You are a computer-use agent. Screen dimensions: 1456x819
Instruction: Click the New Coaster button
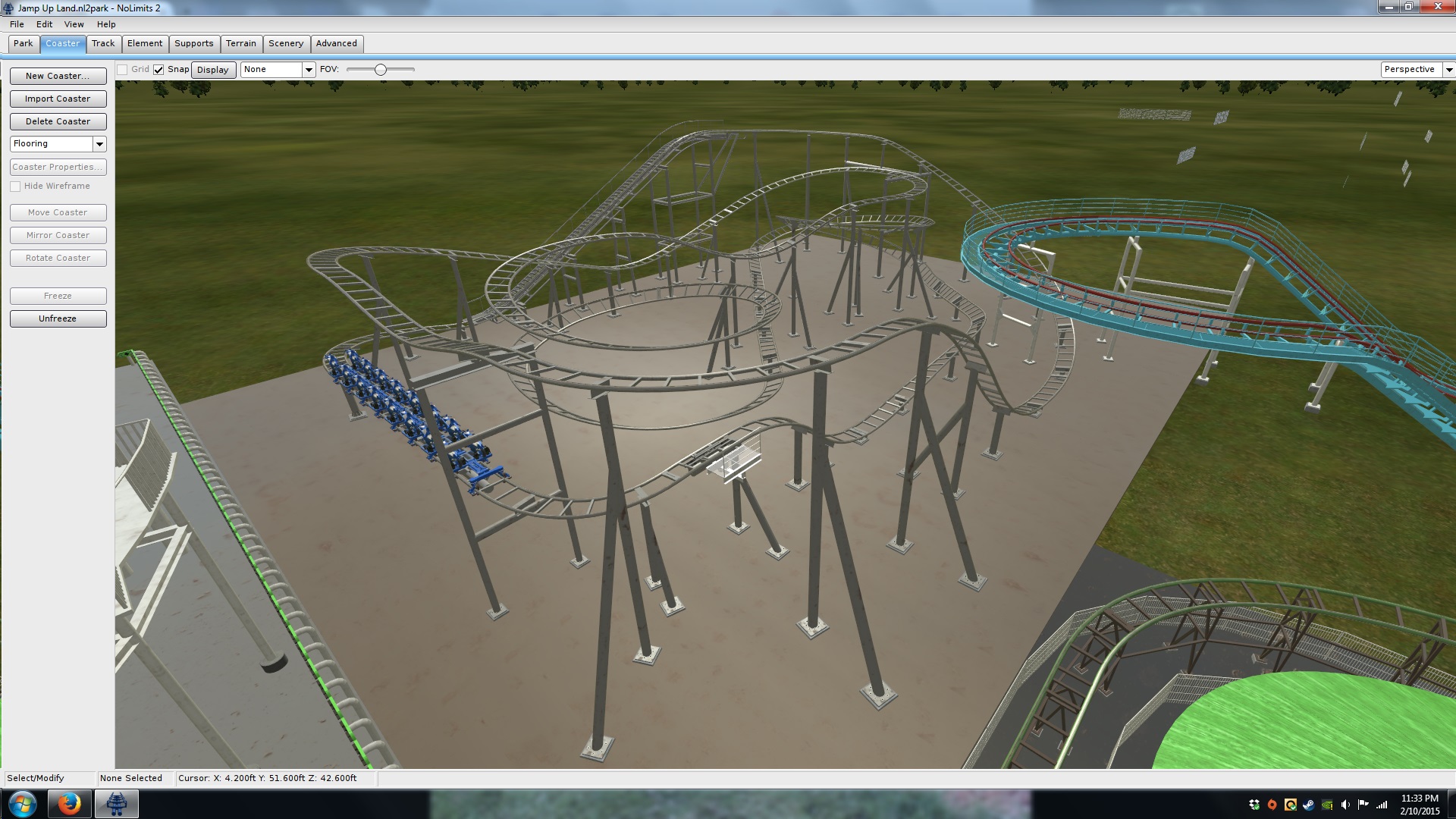[58, 76]
